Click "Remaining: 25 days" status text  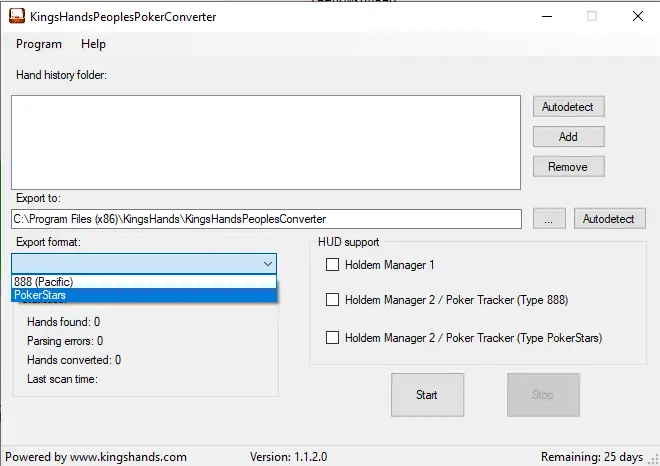[x=592, y=457]
